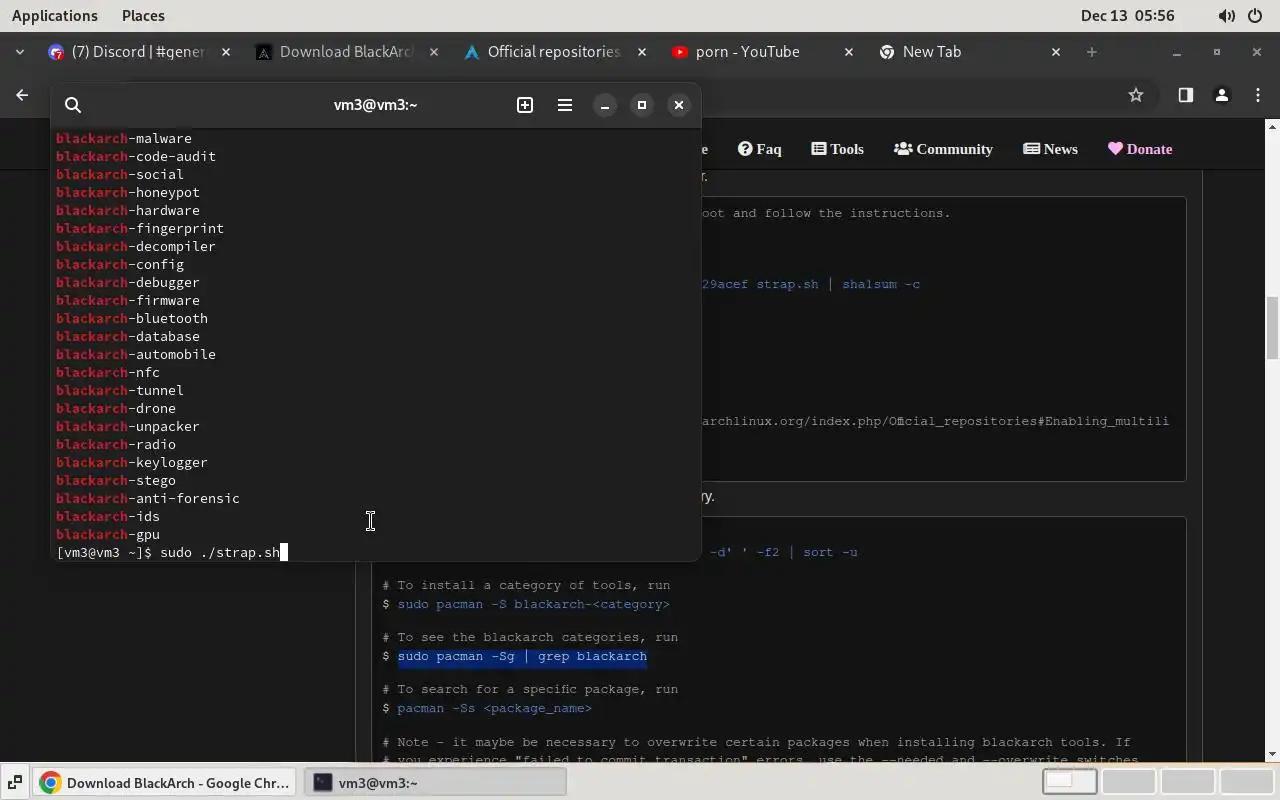Image resolution: width=1280 pixels, height=800 pixels.
Task: Open the Places menu
Action: coord(143,16)
